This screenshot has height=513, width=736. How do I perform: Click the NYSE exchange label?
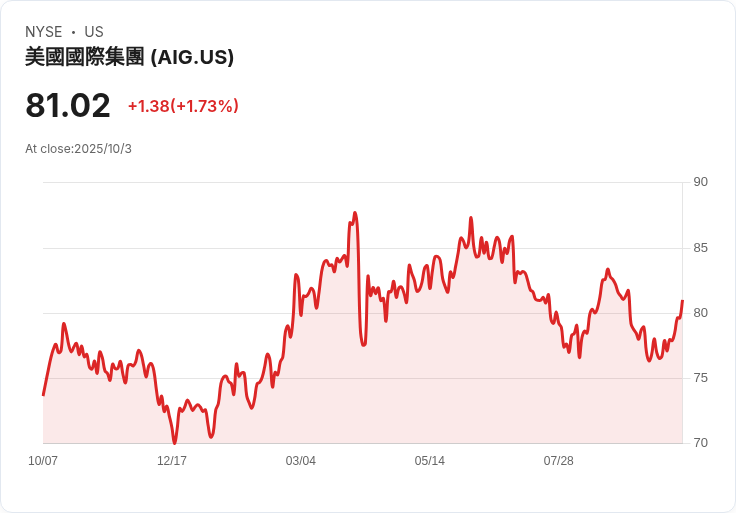point(44,32)
